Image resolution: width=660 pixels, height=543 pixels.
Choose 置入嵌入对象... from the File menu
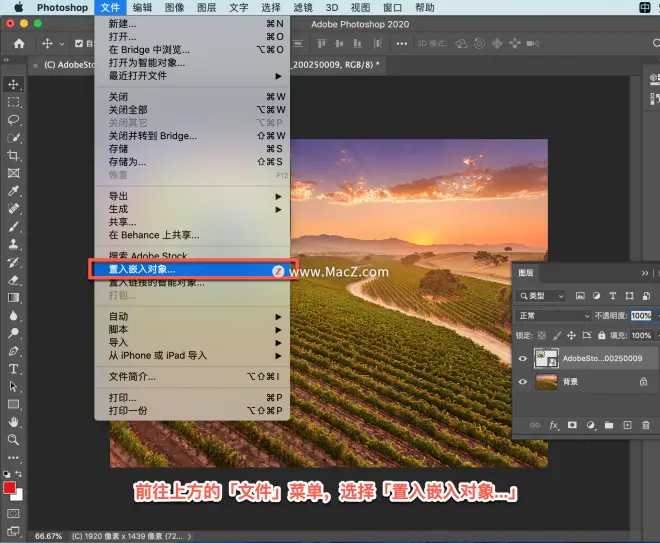click(x=192, y=269)
